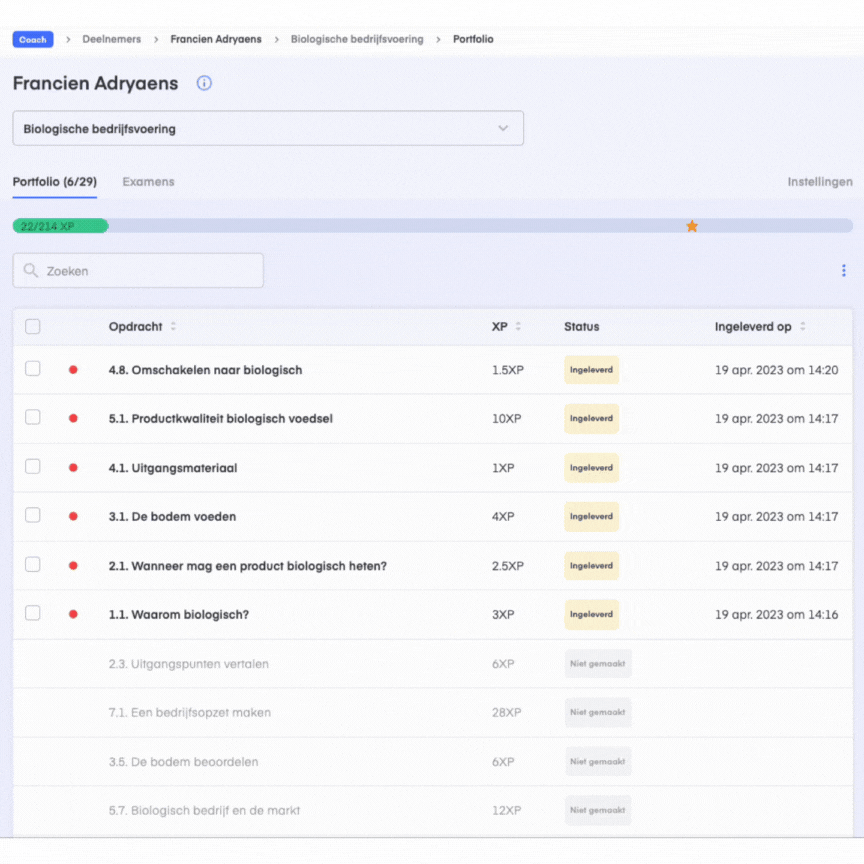Open the Biologische bedrijfsvoering course dropdown
Screen dimensions: 864x864
(x=268, y=128)
